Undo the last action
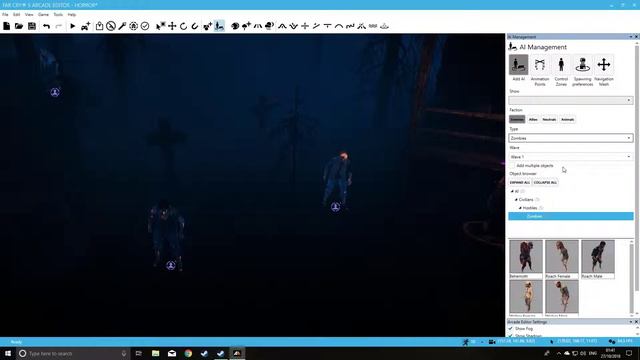Image resolution: width=640 pixels, height=360 pixels. [46, 26]
